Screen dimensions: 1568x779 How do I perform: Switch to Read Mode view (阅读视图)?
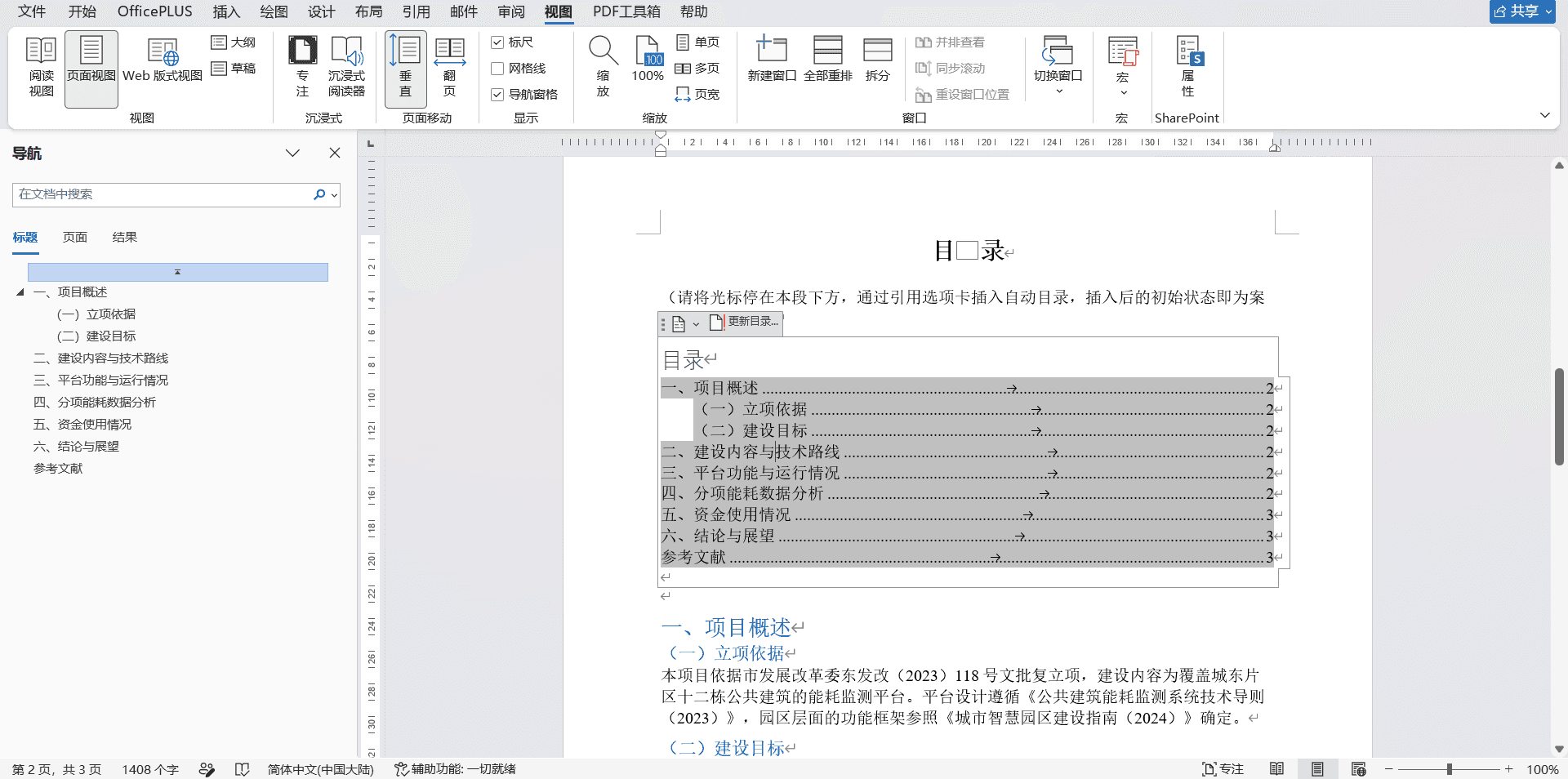point(41,68)
